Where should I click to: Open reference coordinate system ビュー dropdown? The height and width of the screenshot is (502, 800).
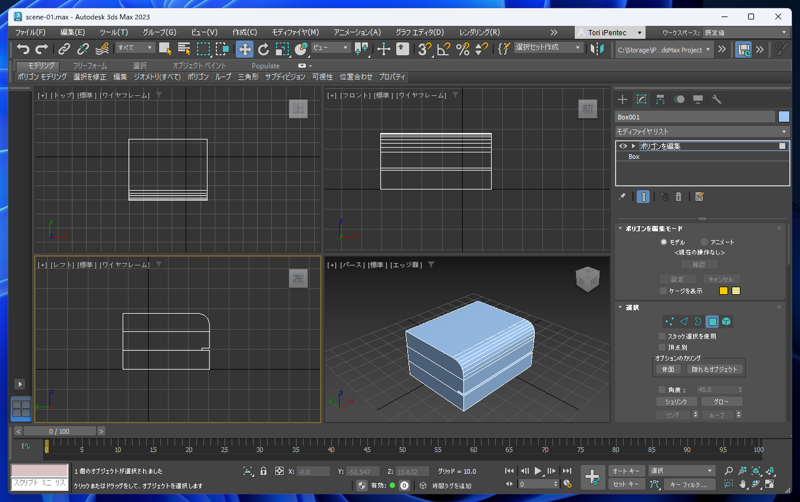click(331, 47)
